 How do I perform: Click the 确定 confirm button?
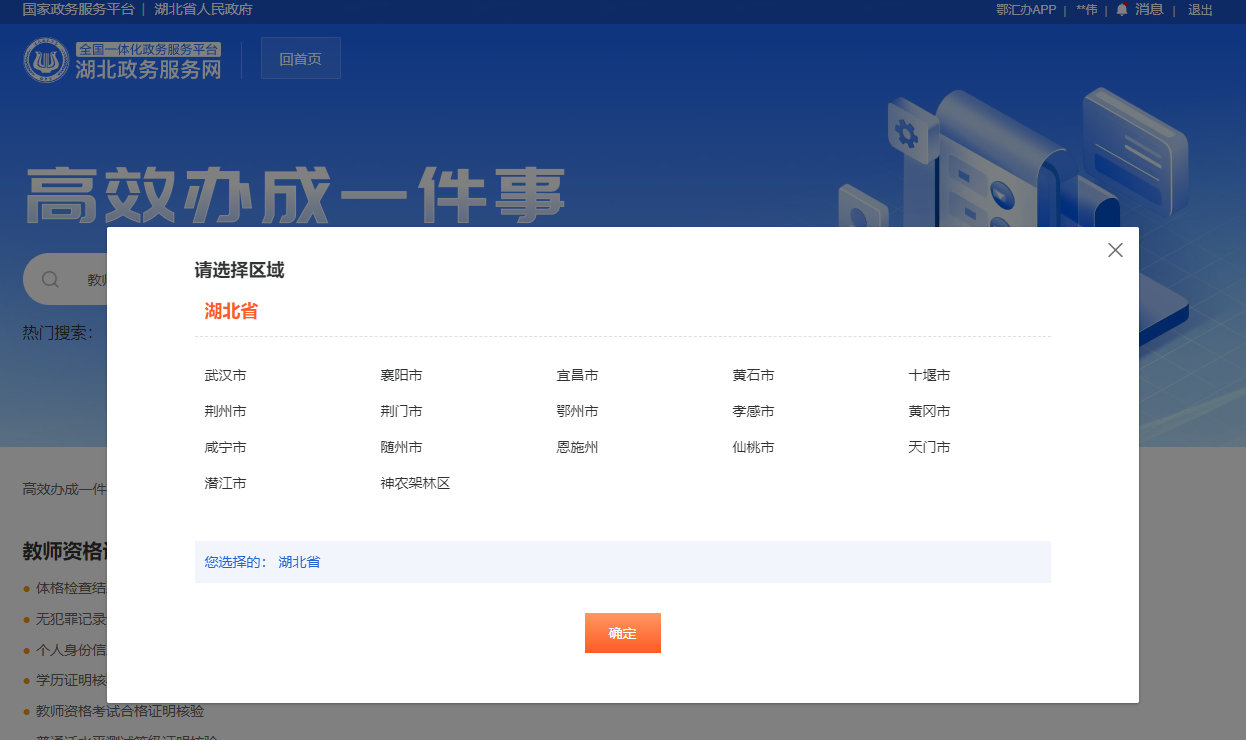pos(623,633)
